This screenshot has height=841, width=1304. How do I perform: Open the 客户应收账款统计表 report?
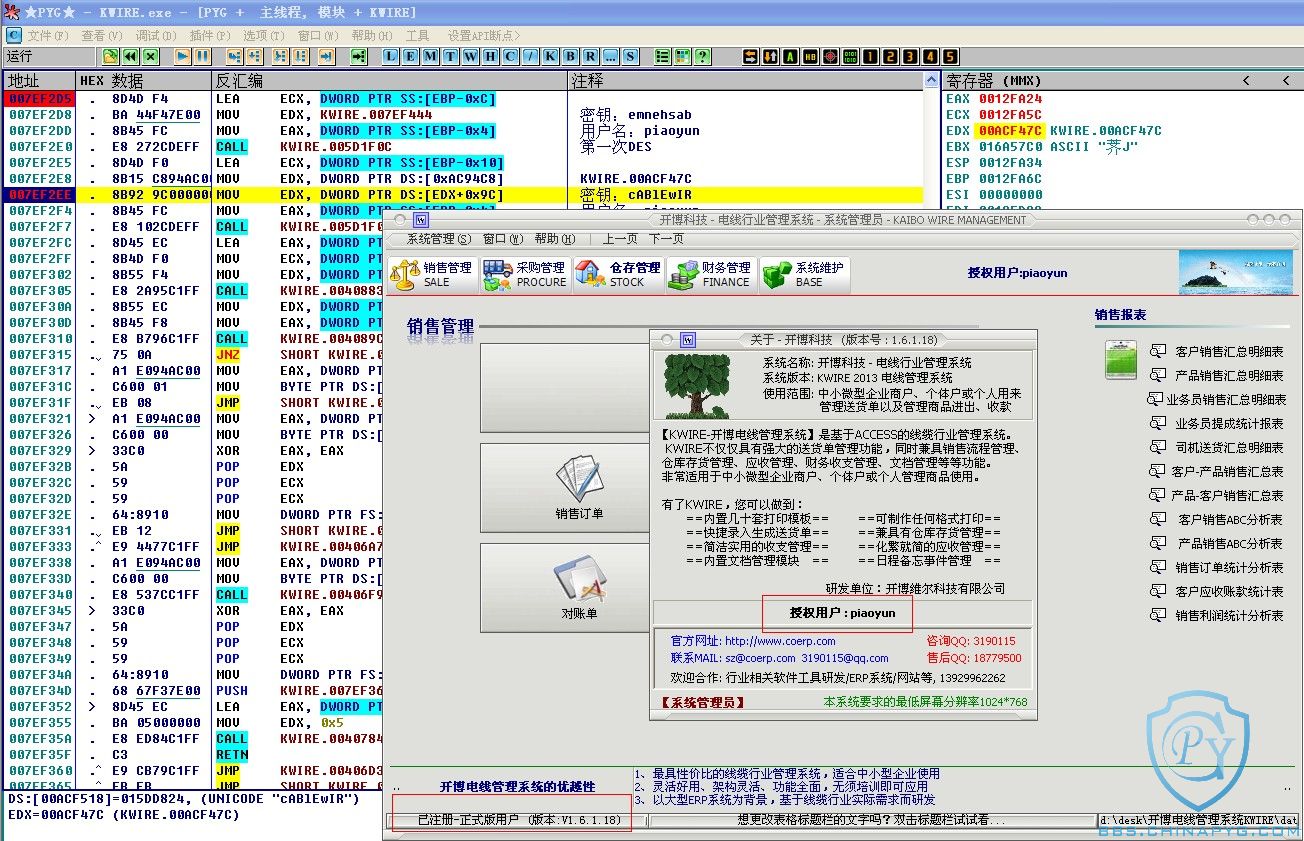(1229, 592)
